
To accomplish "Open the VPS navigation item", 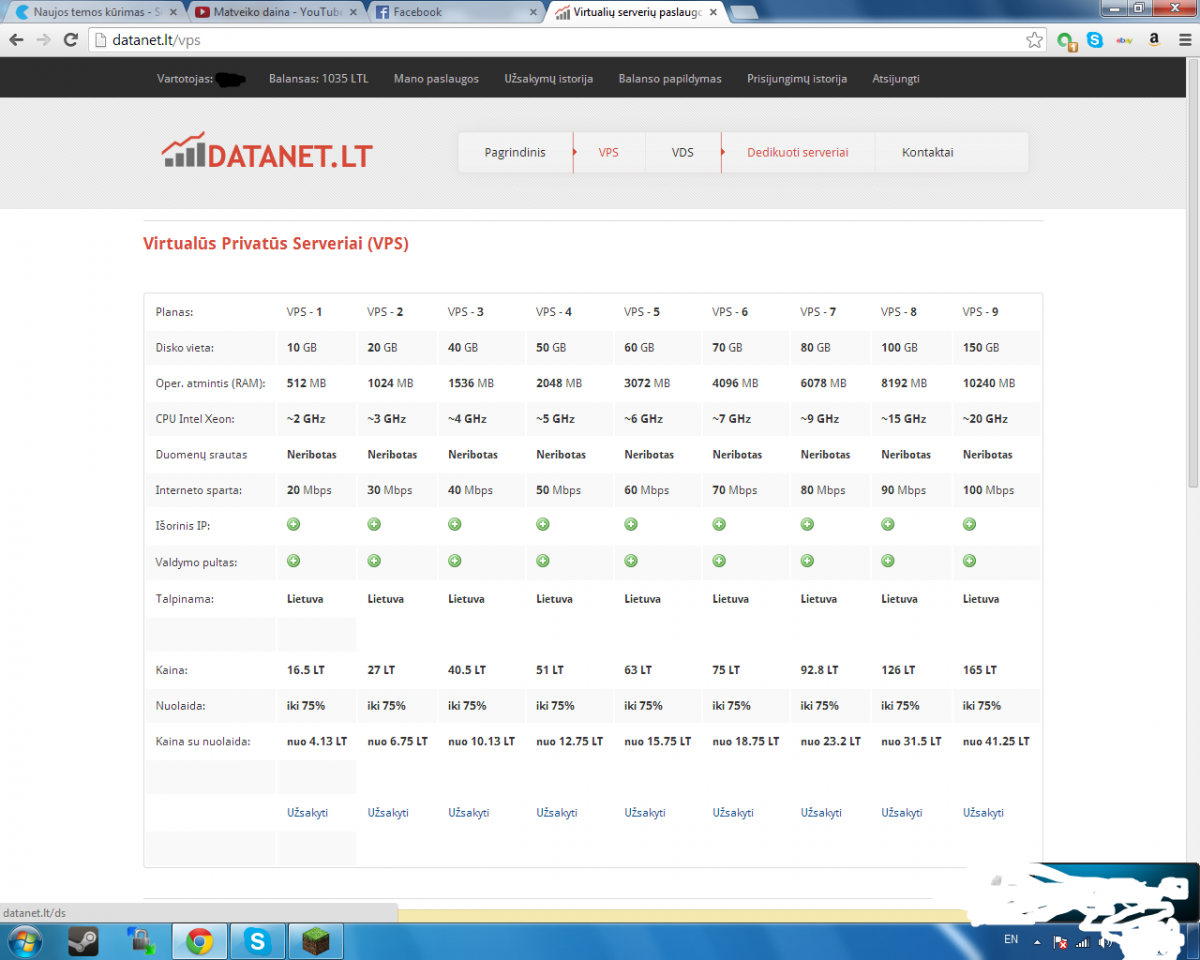I will coord(608,153).
